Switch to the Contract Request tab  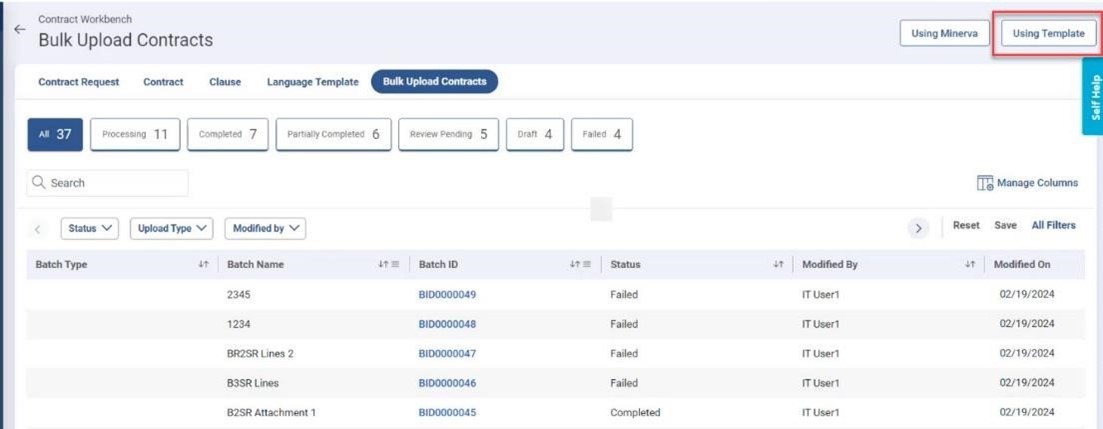(x=78, y=82)
